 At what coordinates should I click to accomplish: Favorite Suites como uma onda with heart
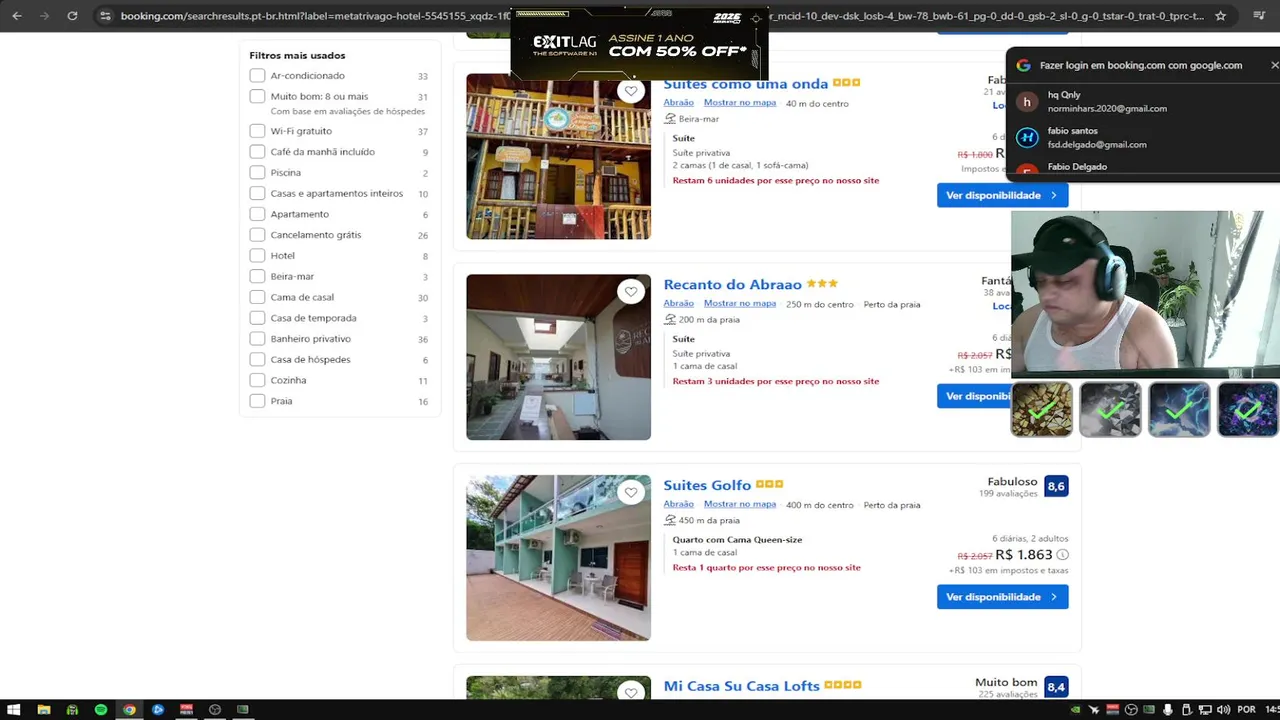(631, 91)
